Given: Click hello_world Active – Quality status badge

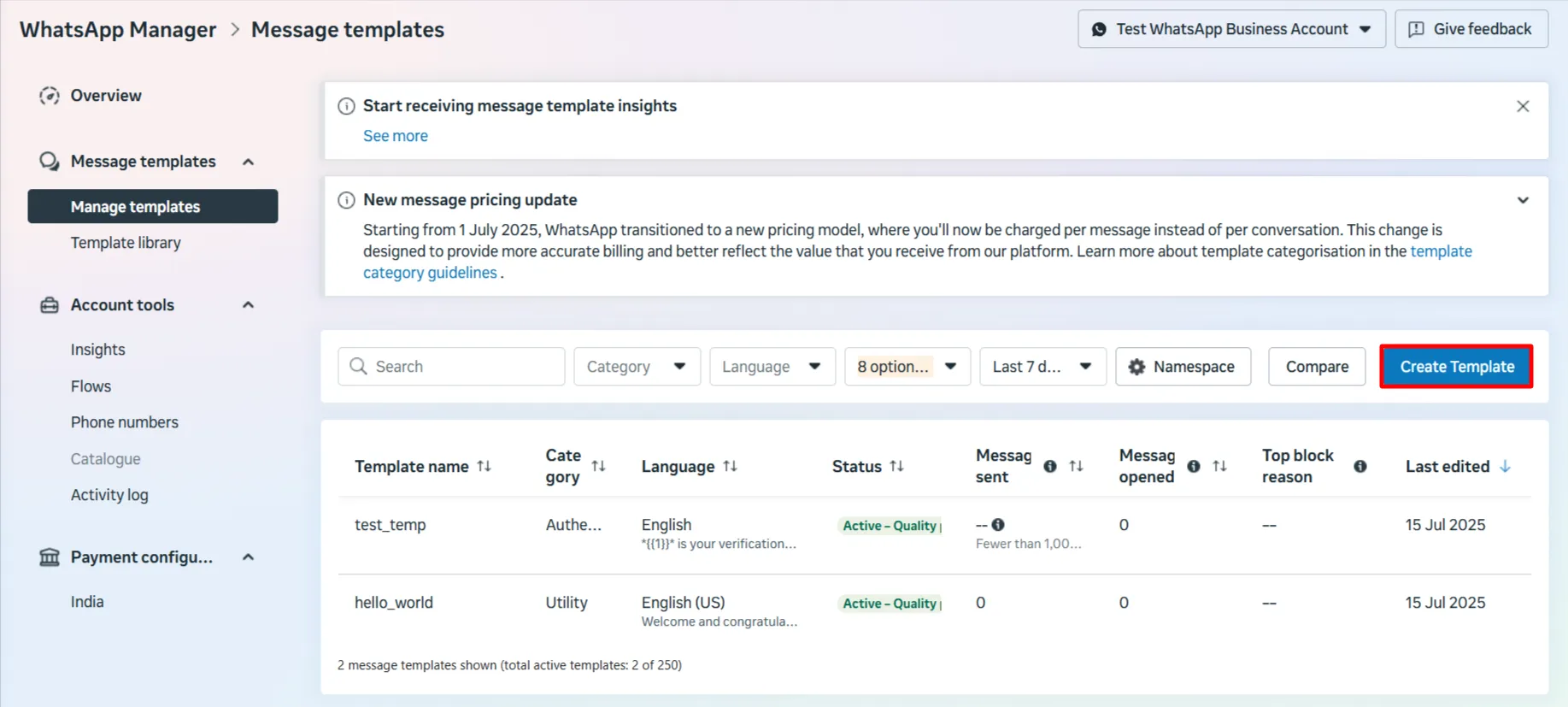Looking at the screenshot, I should (890, 604).
